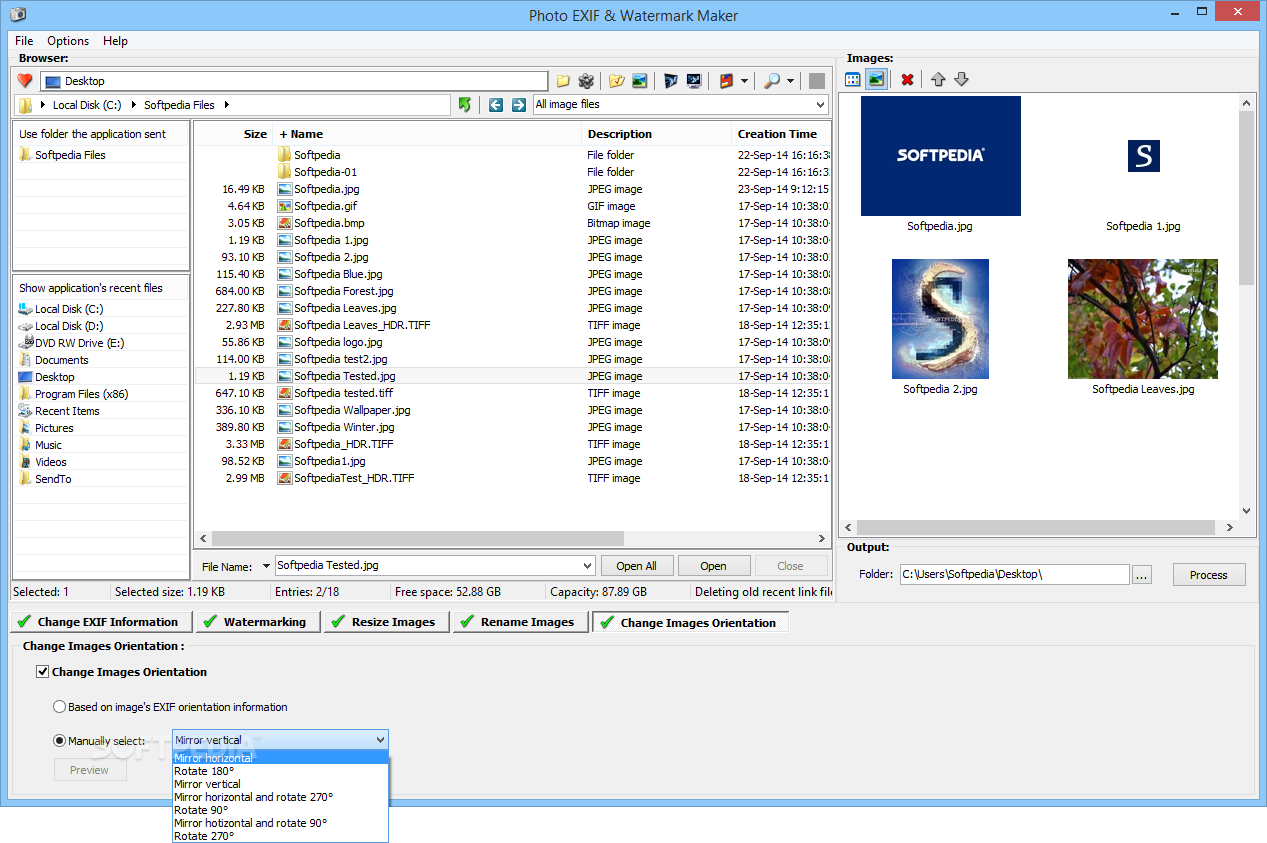
Task: Click the red and blue layout icon
Action: pyautogui.click(x=727, y=81)
